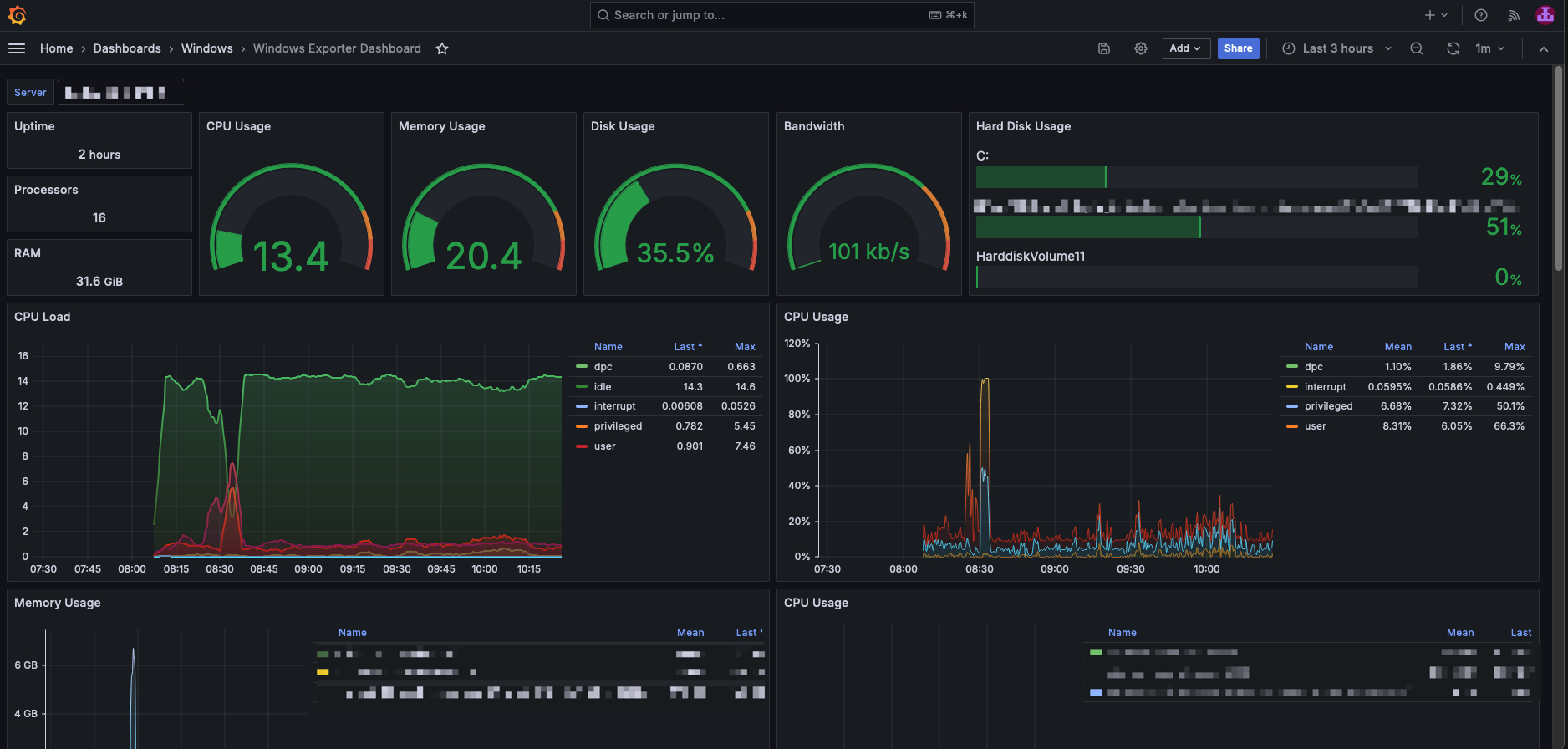
Task: Toggle the user series in CPU Load legend
Action: [x=604, y=446]
